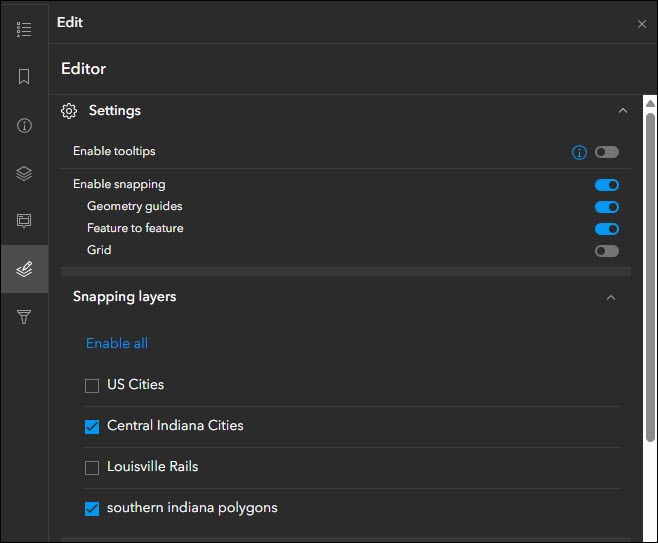
Task: Open the Bookmarks icon in sidebar
Action: (24, 77)
